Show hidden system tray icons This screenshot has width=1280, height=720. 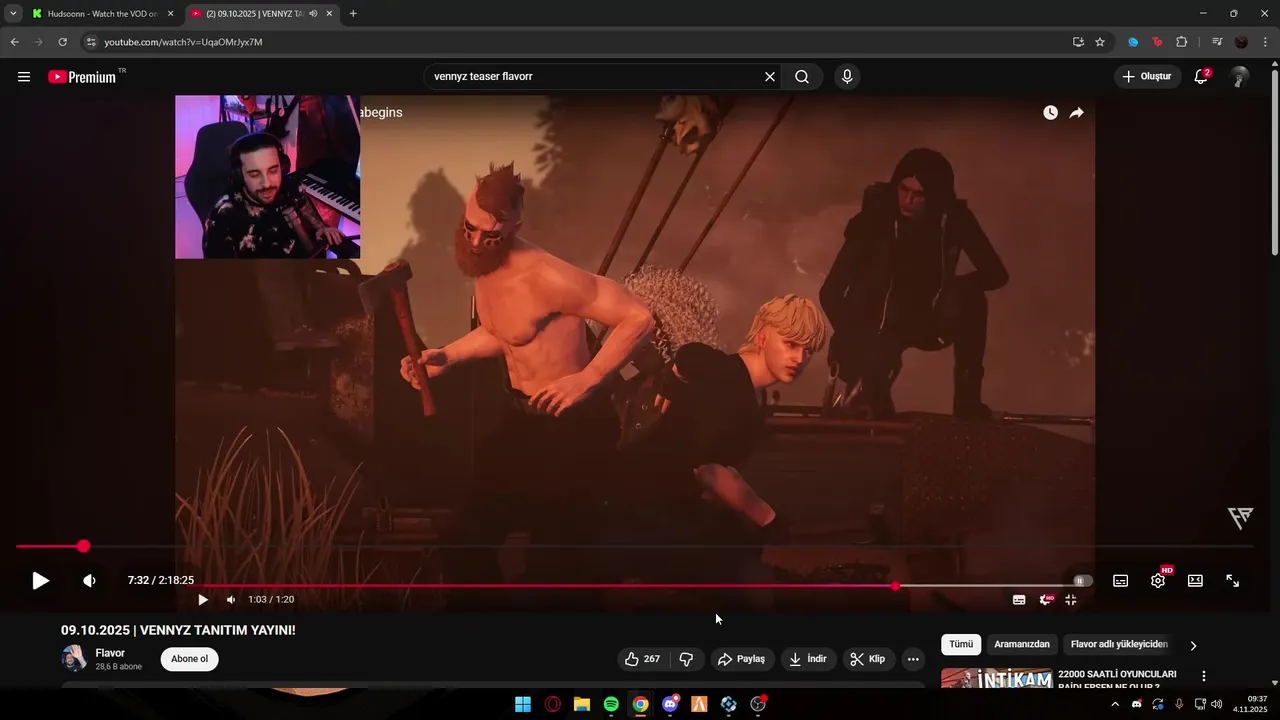pos(1115,704)
